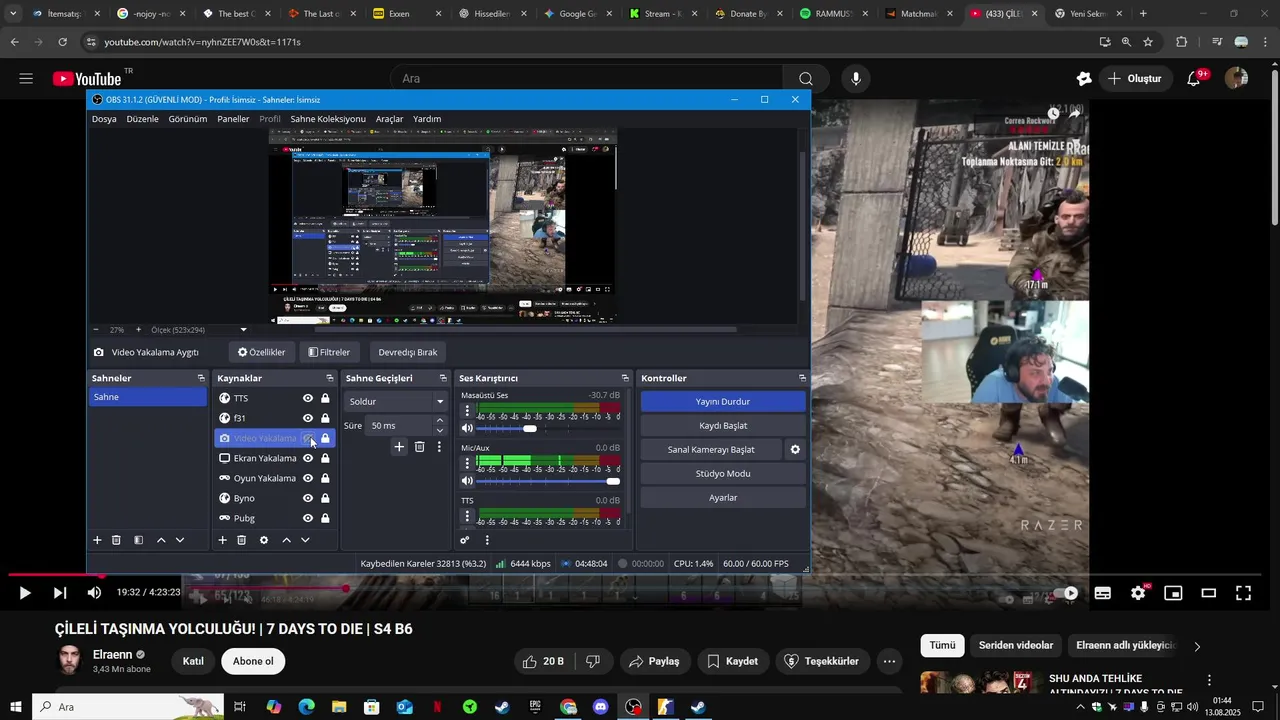Delete the selected scene with the trash icon

click(116, 540)
